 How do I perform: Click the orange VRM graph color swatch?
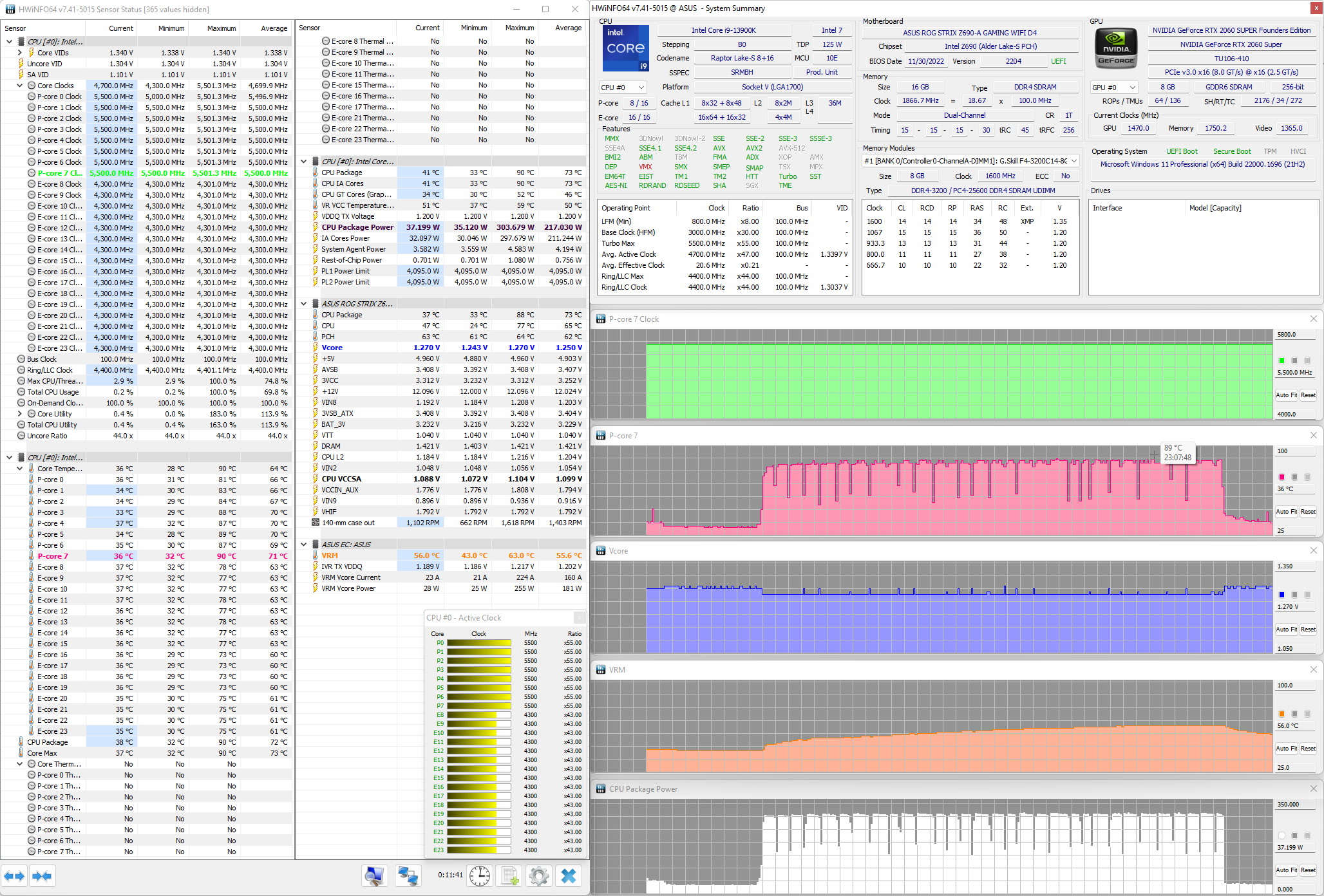point(1281,714)
